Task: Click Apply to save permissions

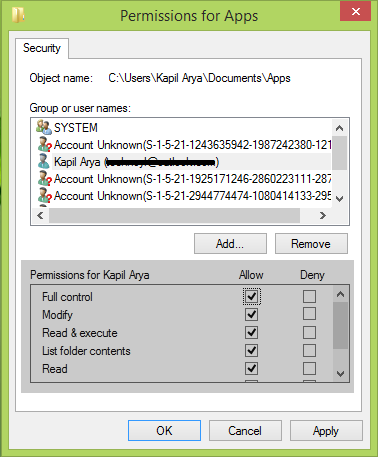Action: (326, 431)
